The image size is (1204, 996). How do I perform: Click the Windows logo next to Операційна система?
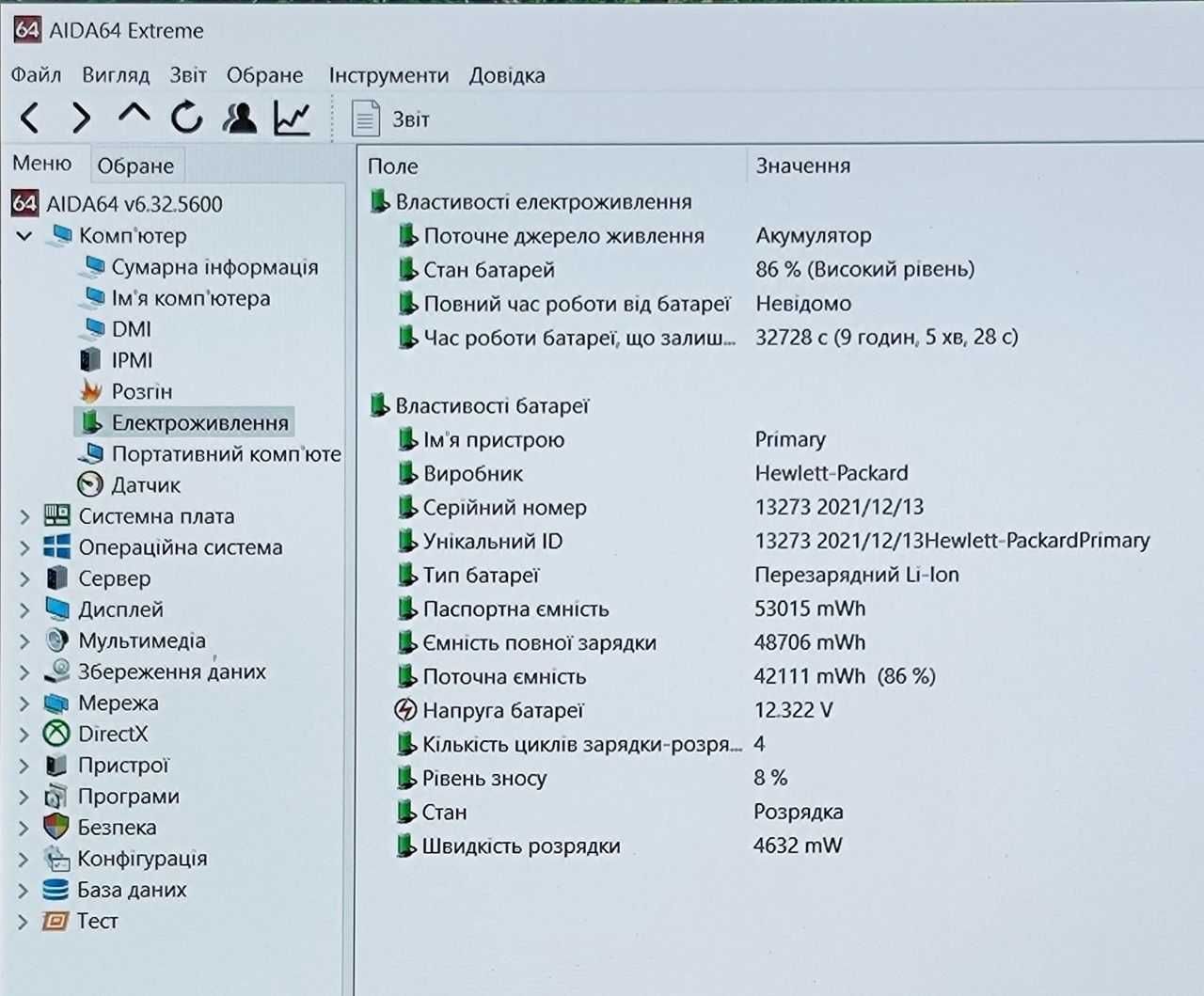pyautogui.click(x=57, y=546)
